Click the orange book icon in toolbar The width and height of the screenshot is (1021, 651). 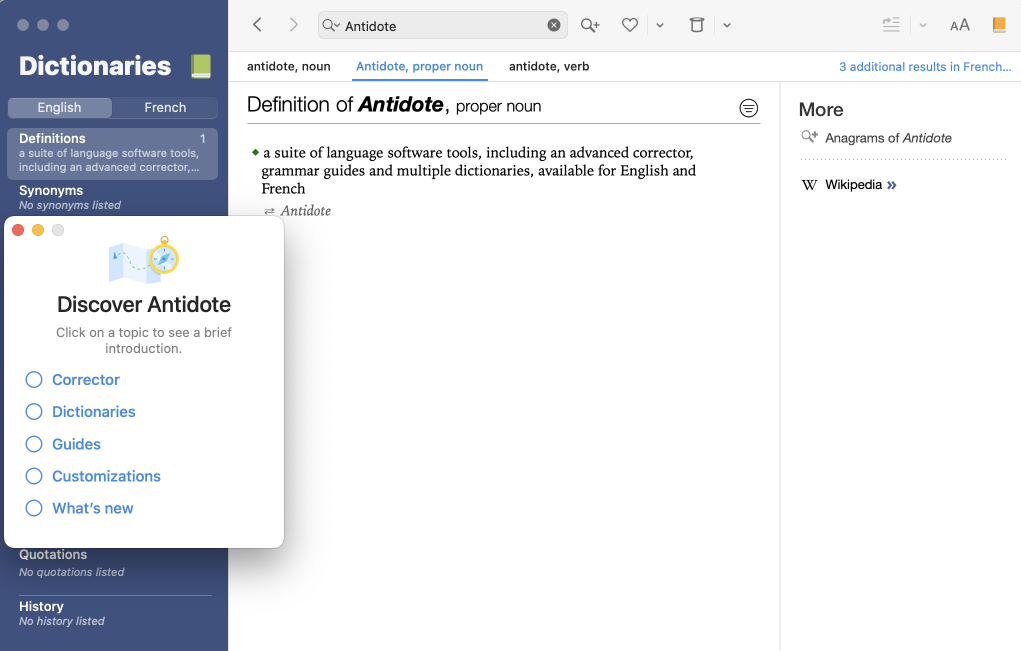999,25
